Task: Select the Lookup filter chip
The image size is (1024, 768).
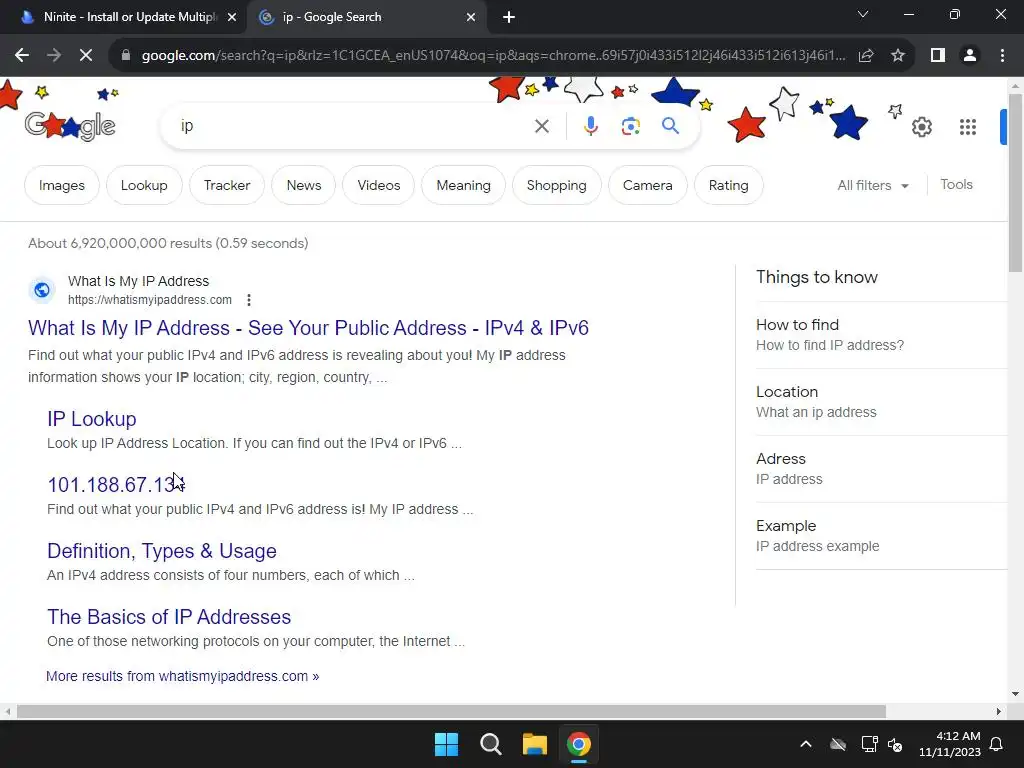Action: (144, 185)
